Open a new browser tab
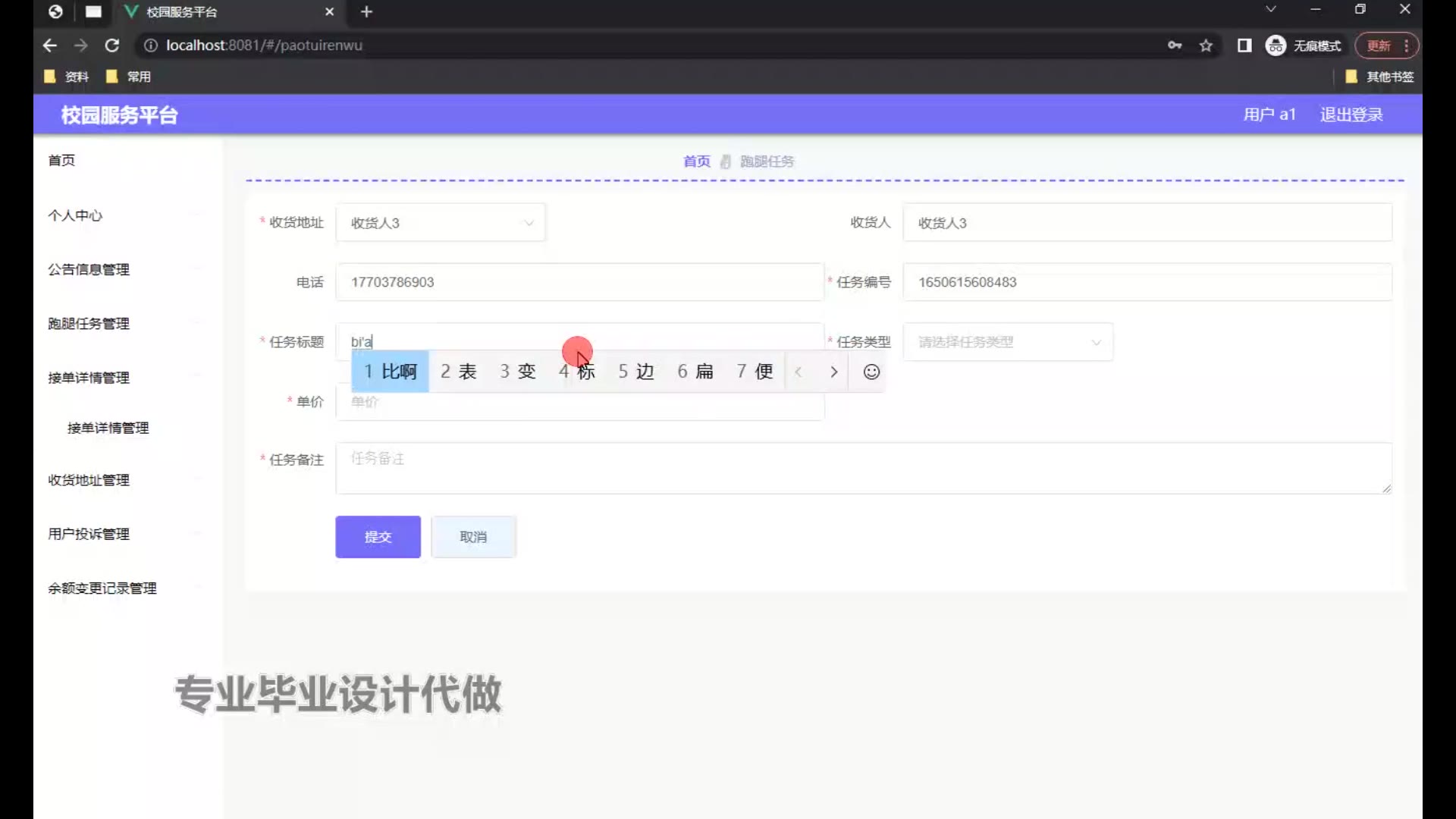The width and height of the screenshot is (1456, 819). click(x=366, y=11)
